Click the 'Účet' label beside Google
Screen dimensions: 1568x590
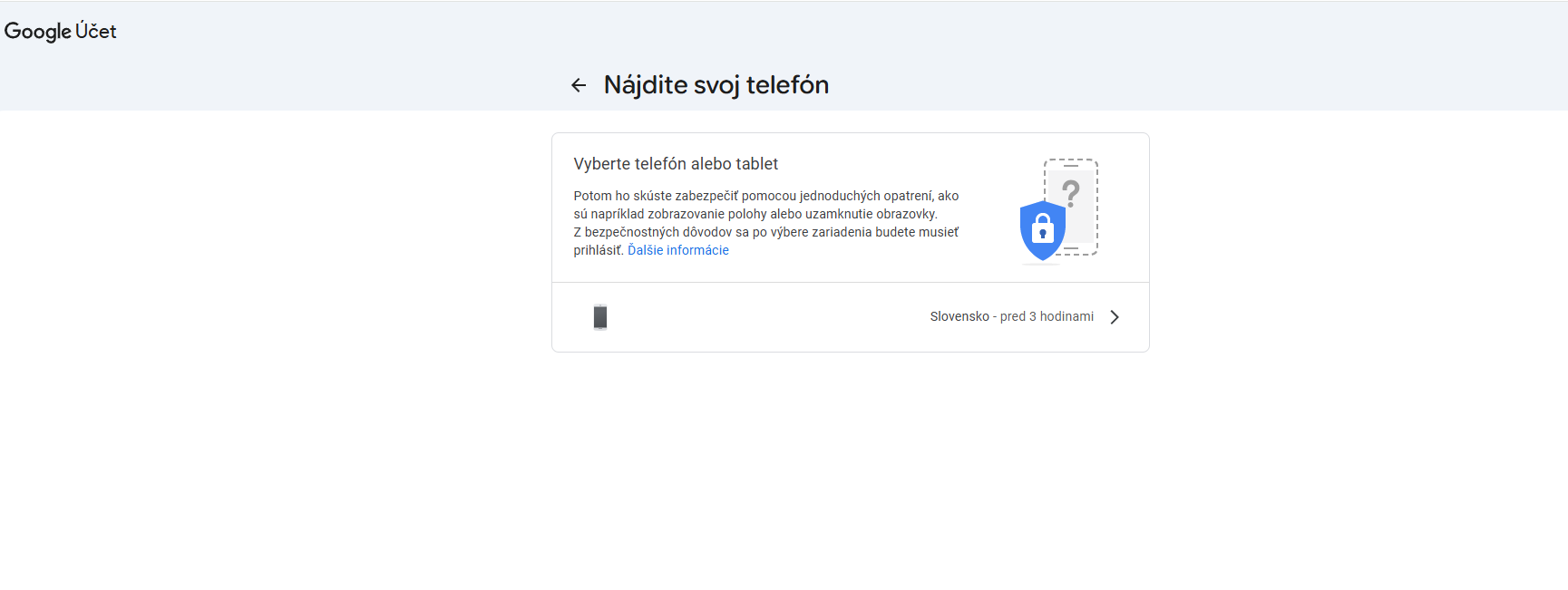96,32
